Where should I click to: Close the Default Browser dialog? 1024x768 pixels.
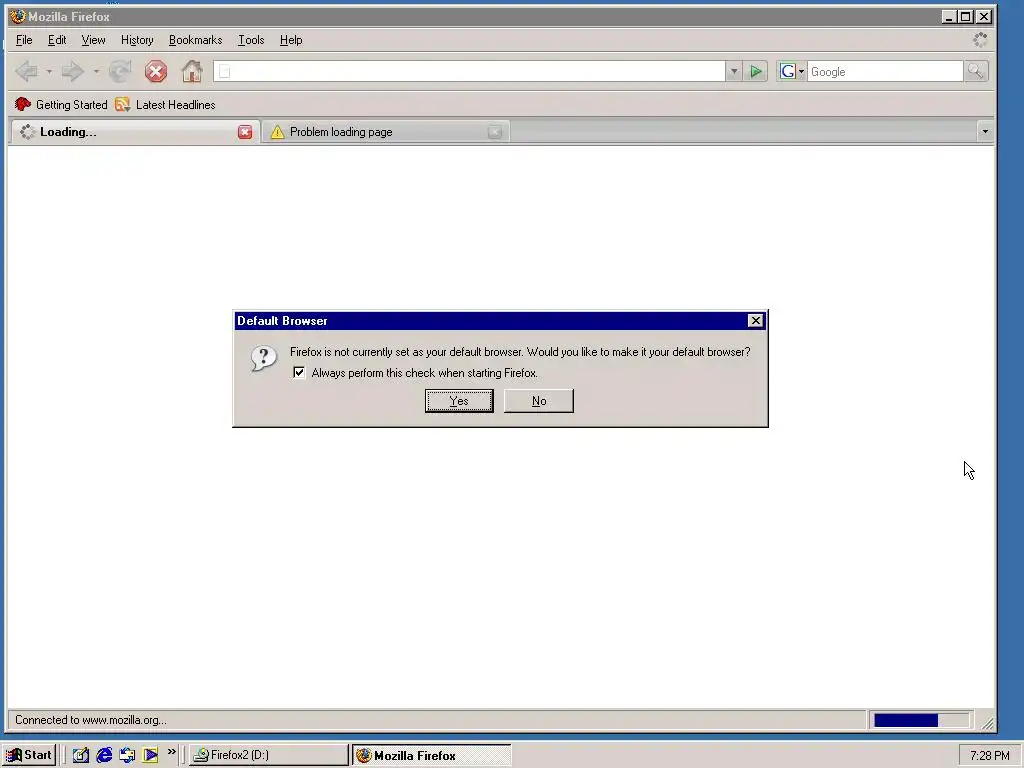pos(756,321)
